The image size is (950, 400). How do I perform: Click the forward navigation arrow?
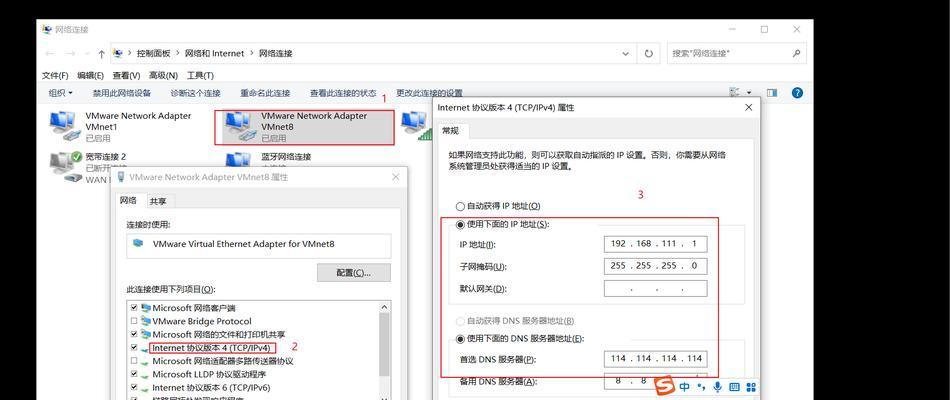70,53
